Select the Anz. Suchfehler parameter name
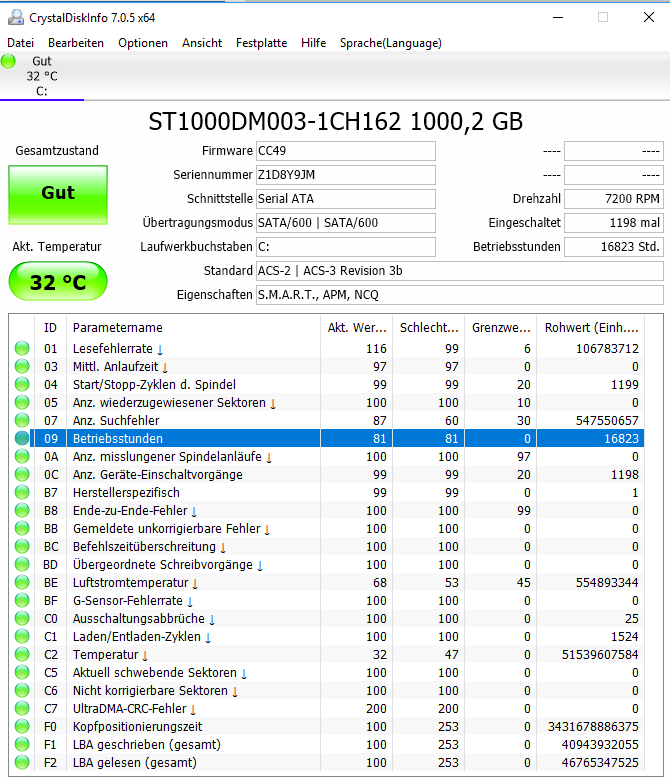This screenshot has height=778, width=670. (116, 420)
